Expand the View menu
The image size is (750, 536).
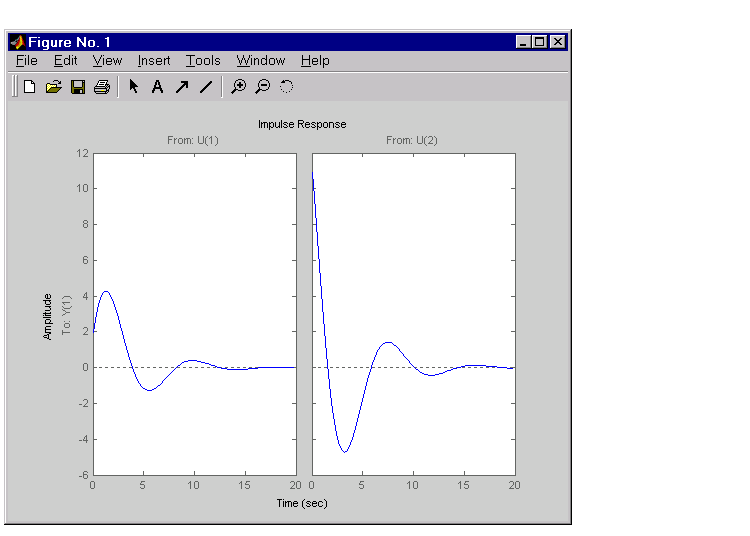(x=107, y=61)
